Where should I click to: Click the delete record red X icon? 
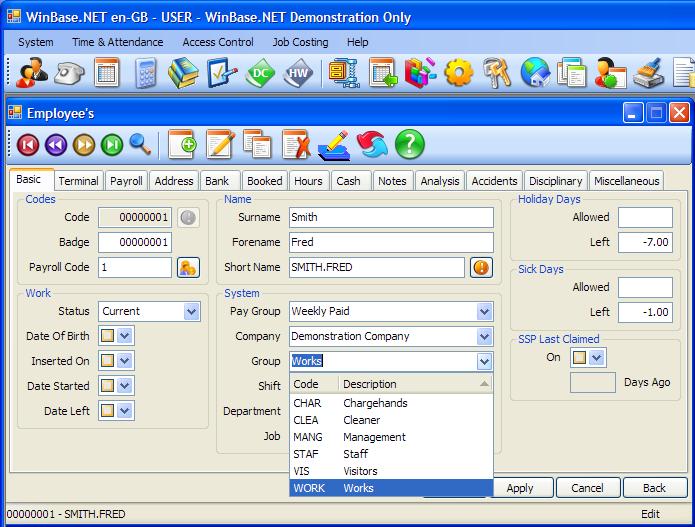(x=296, y=144)
